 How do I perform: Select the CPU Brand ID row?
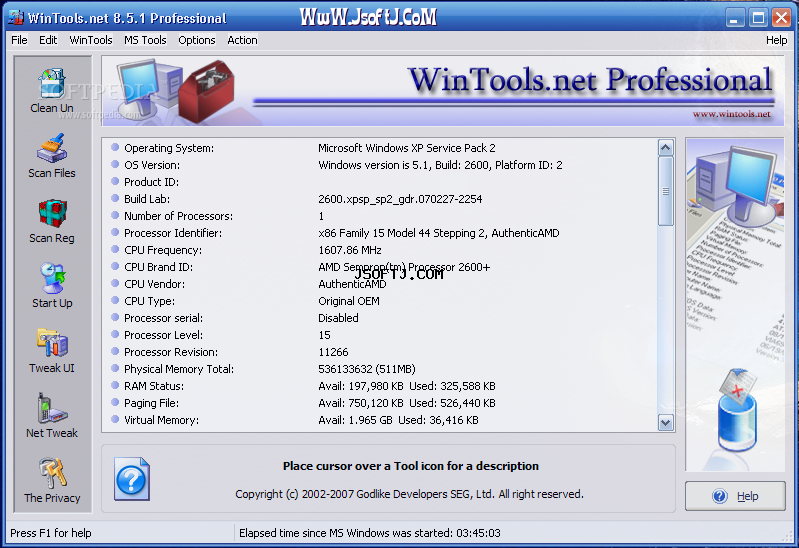[381, 267]
